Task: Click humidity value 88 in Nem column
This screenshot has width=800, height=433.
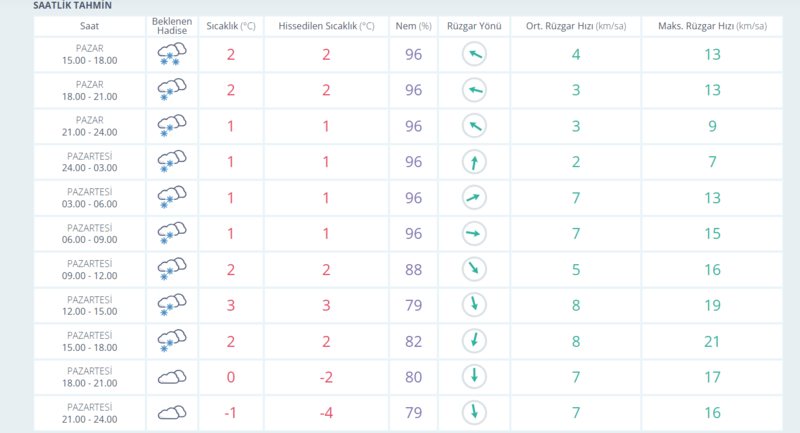Action: (414, 269)
